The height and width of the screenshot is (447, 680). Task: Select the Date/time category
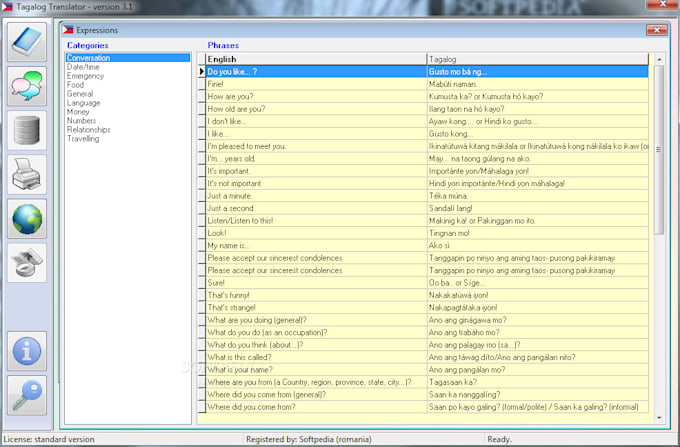point(83,67)
